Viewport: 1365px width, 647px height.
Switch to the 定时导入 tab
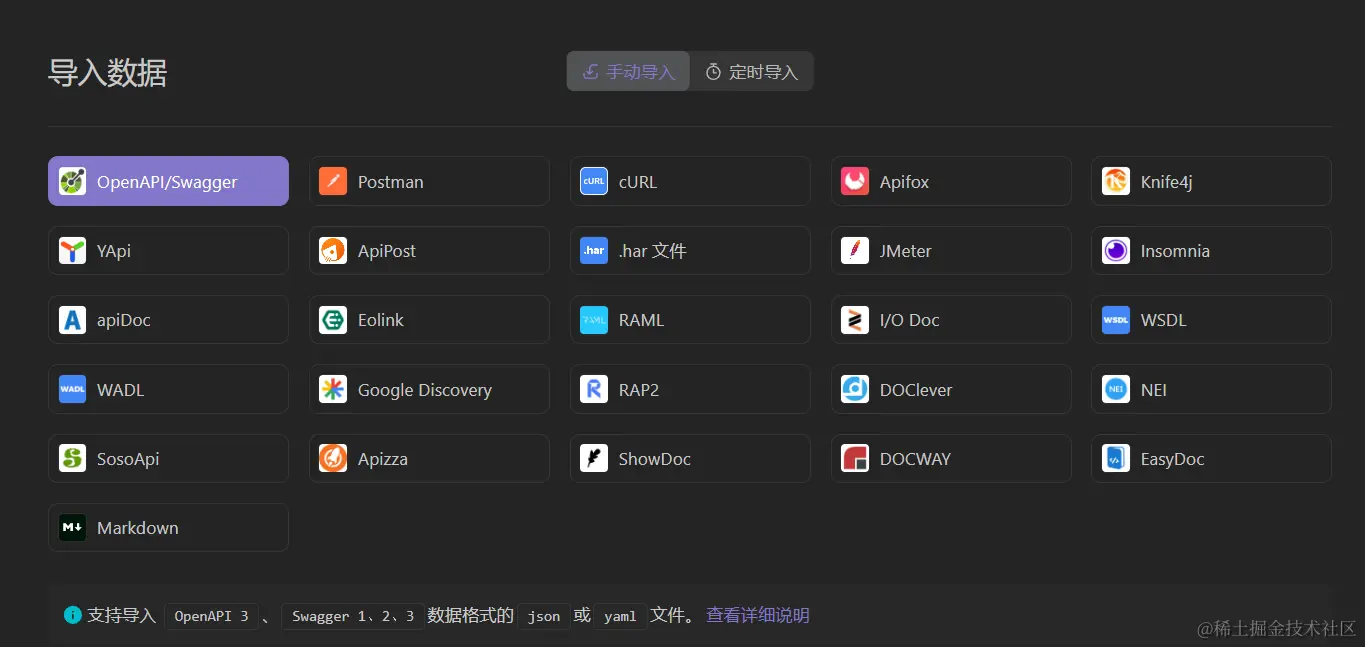click(x=751, y=72)
